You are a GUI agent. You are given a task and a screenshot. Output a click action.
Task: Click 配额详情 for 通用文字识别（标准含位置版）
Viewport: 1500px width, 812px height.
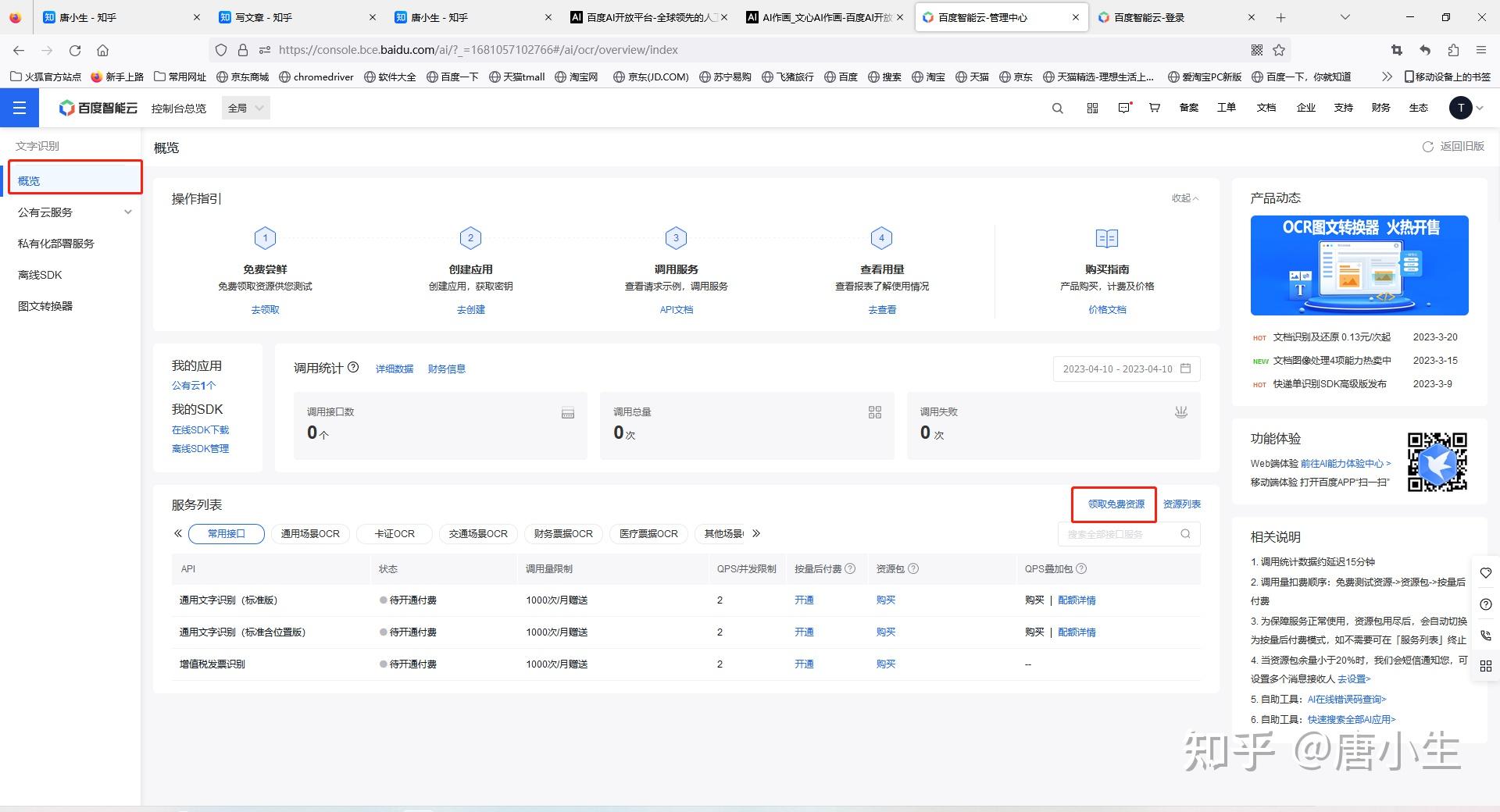pyautogui.click(x=1077, y=632)
